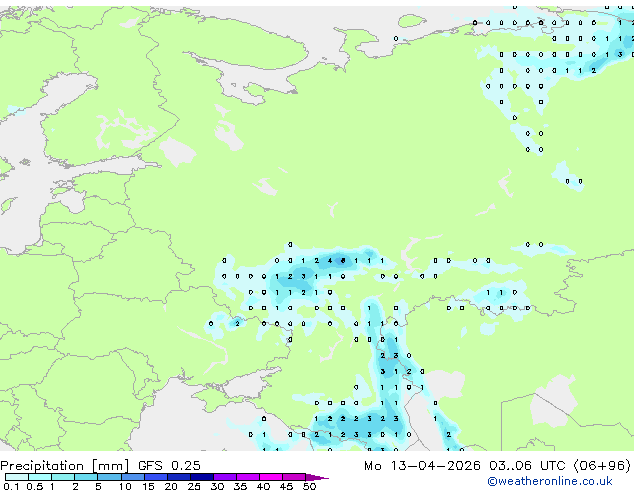Click the '45' legend scale label

coord(286,486)
